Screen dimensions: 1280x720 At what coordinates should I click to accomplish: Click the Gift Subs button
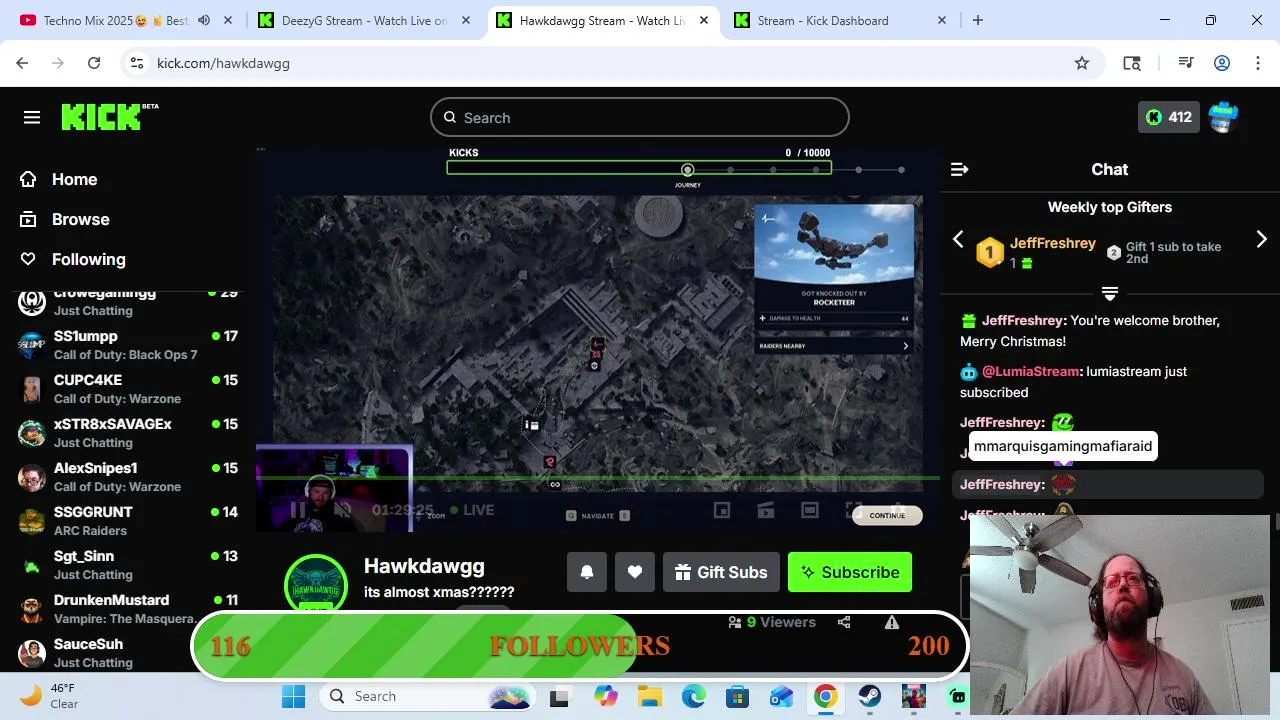tap(721, 572)
